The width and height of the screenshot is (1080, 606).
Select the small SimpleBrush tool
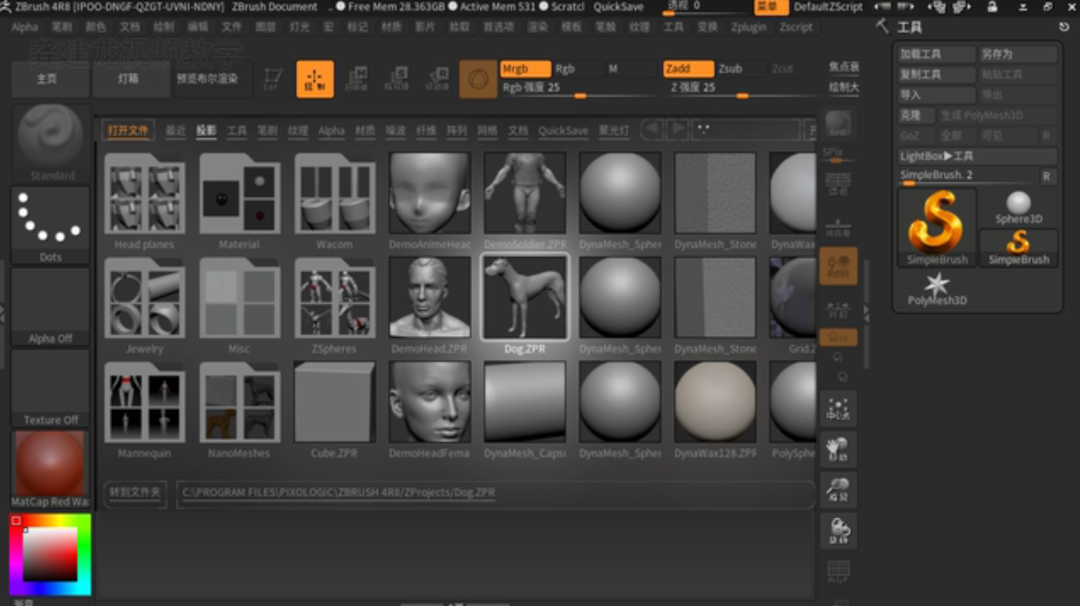pos(1019,248)
